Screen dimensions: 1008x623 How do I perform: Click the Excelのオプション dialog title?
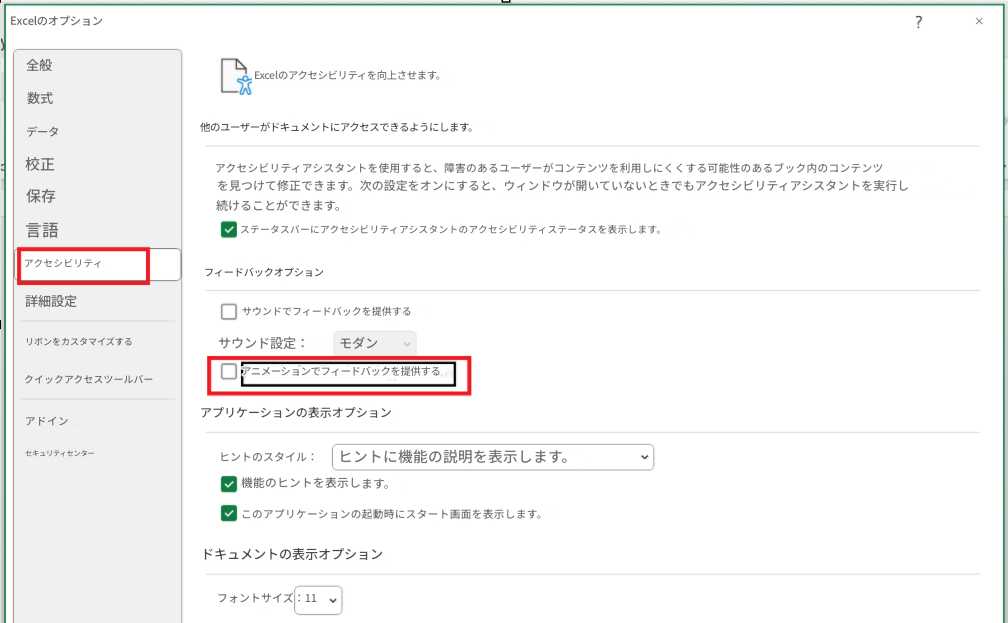click(x=57, y=21)
